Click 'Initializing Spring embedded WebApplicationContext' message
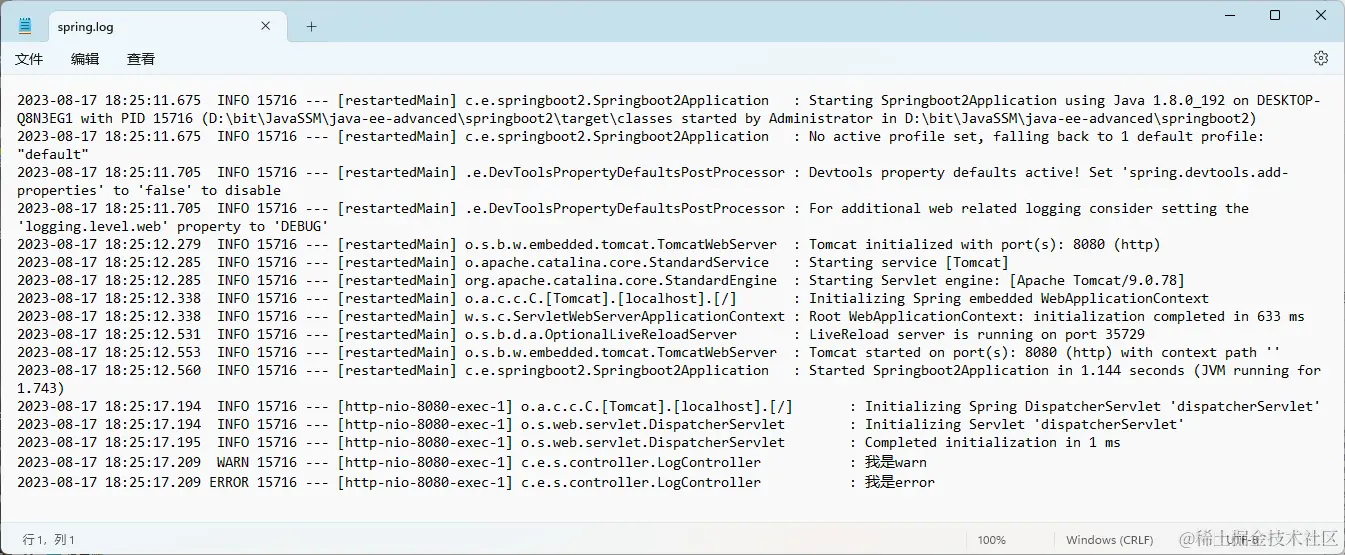 [x=1009, y=298]
